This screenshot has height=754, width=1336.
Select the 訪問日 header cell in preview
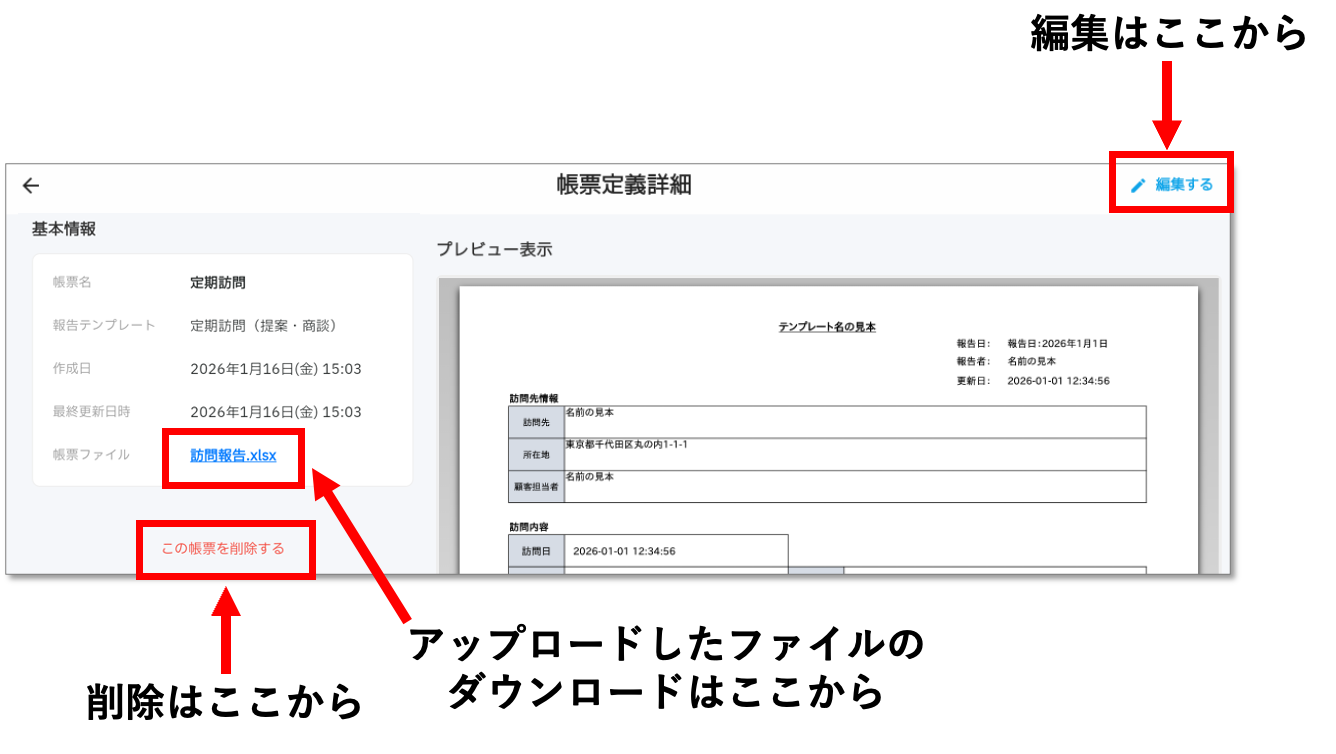point(536,550)
